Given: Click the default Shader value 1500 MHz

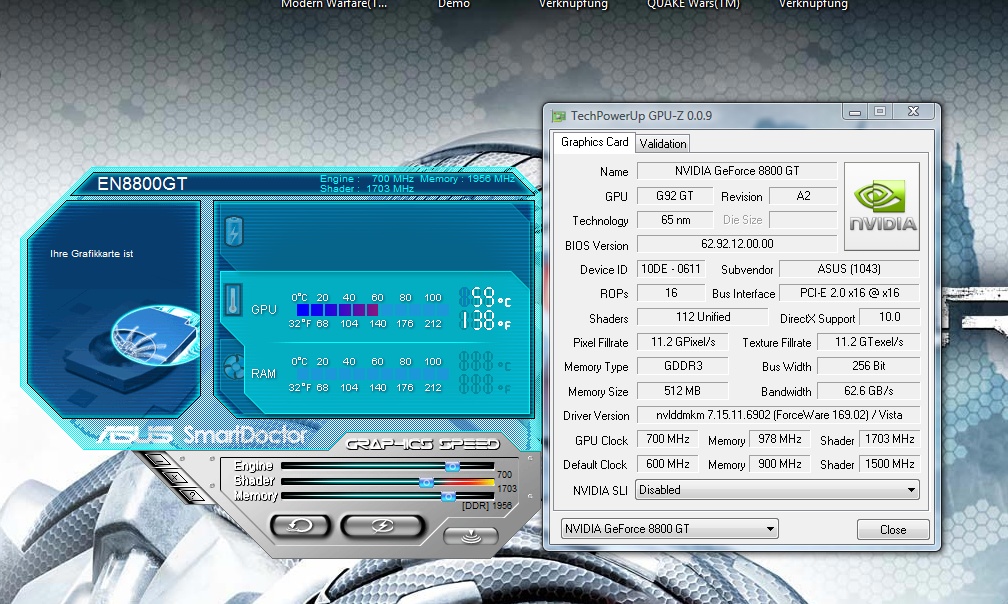Looking at the screenshot, I should click(890, 464).
